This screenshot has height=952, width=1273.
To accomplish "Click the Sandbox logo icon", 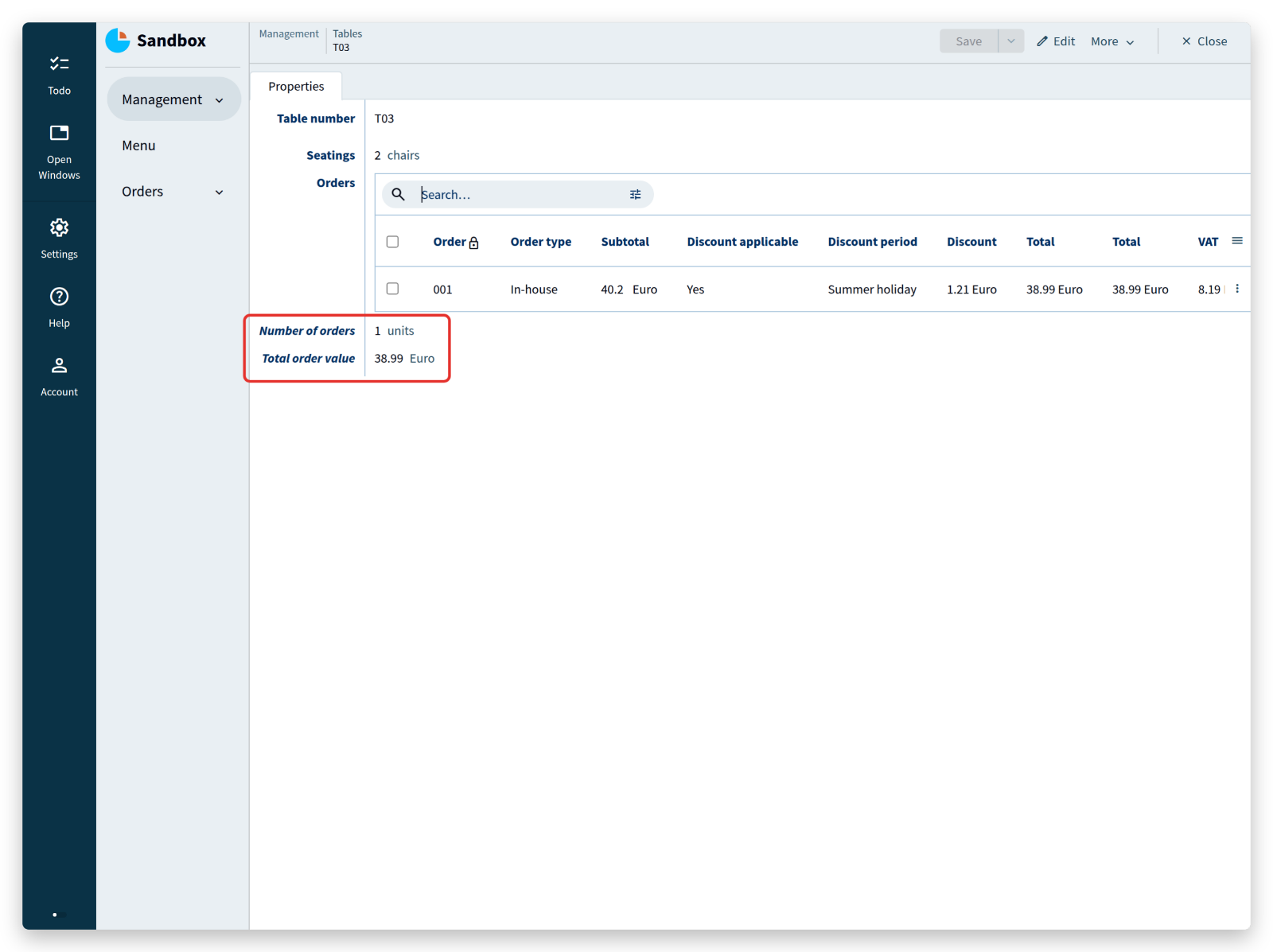I will tap(118, 41).
